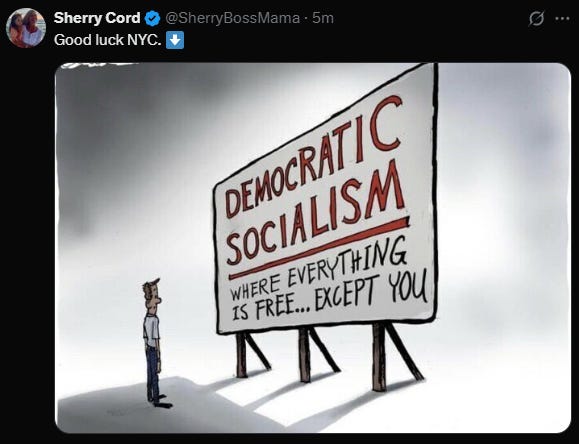This screenshot has width=579, height=444.
Task: Select the 'Good luck NYC.' post text
Action: (x=107, y=40)
